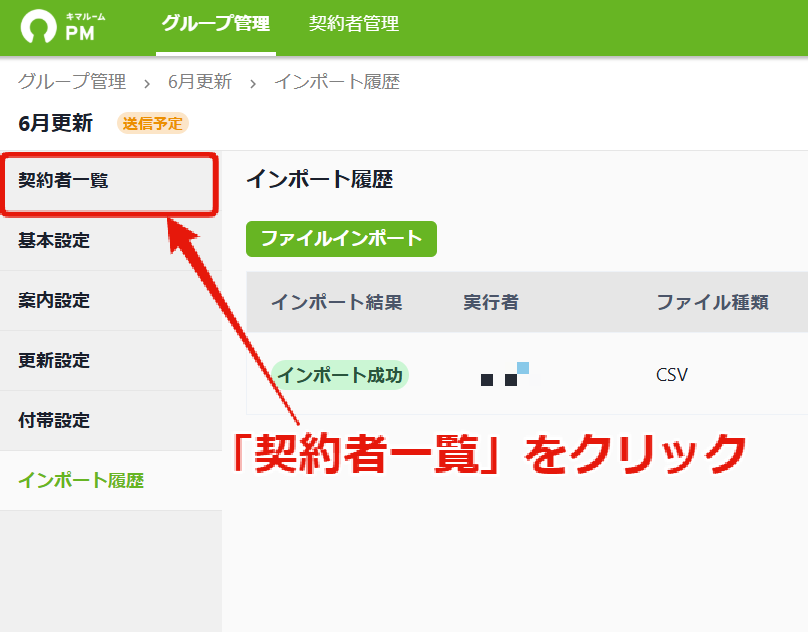
Task: Choose 付帯設定 from the sidebar
Action: [x=110, y=421]
